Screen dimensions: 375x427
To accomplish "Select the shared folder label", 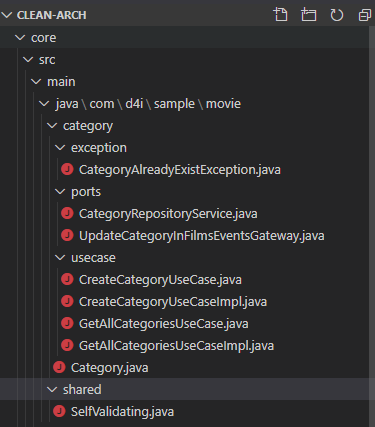I will pyautogui.click(x=82, y=389).
